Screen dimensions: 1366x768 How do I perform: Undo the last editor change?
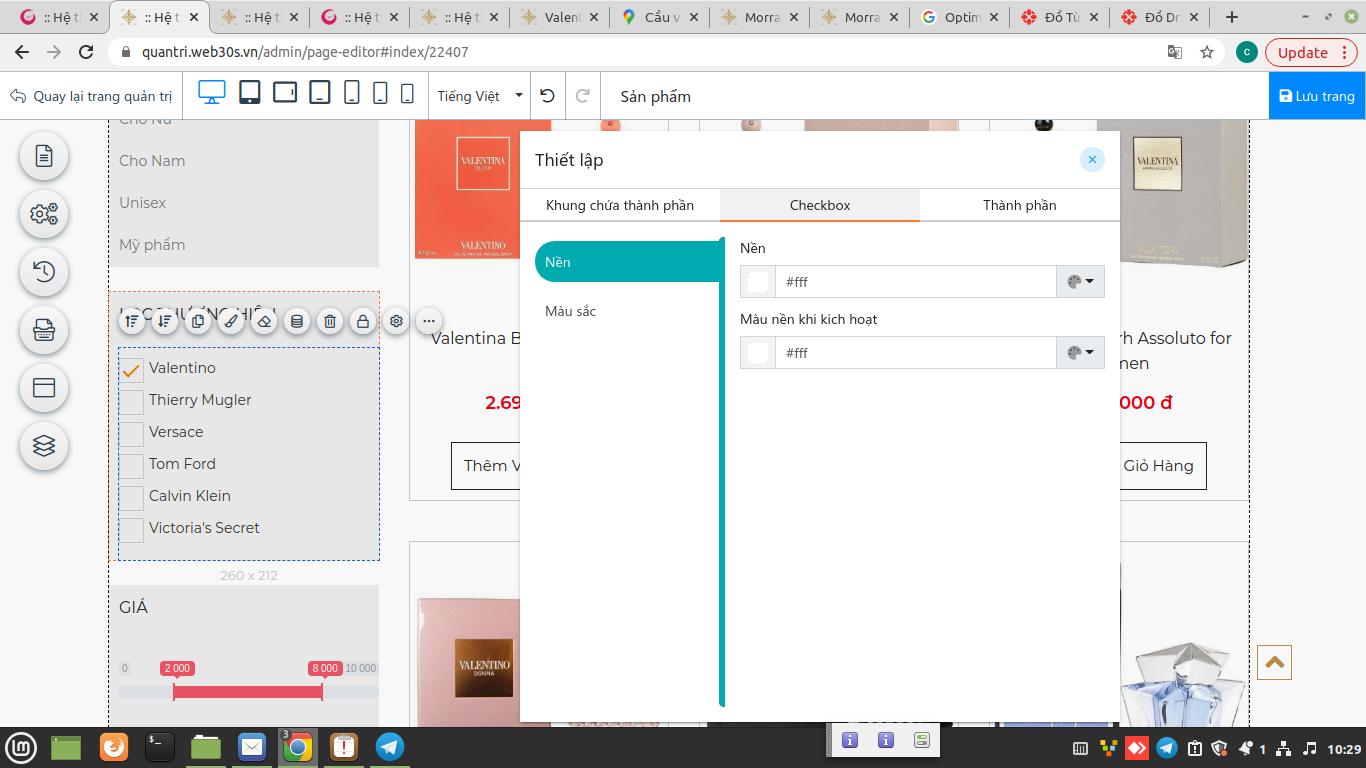tap(547, 96)
